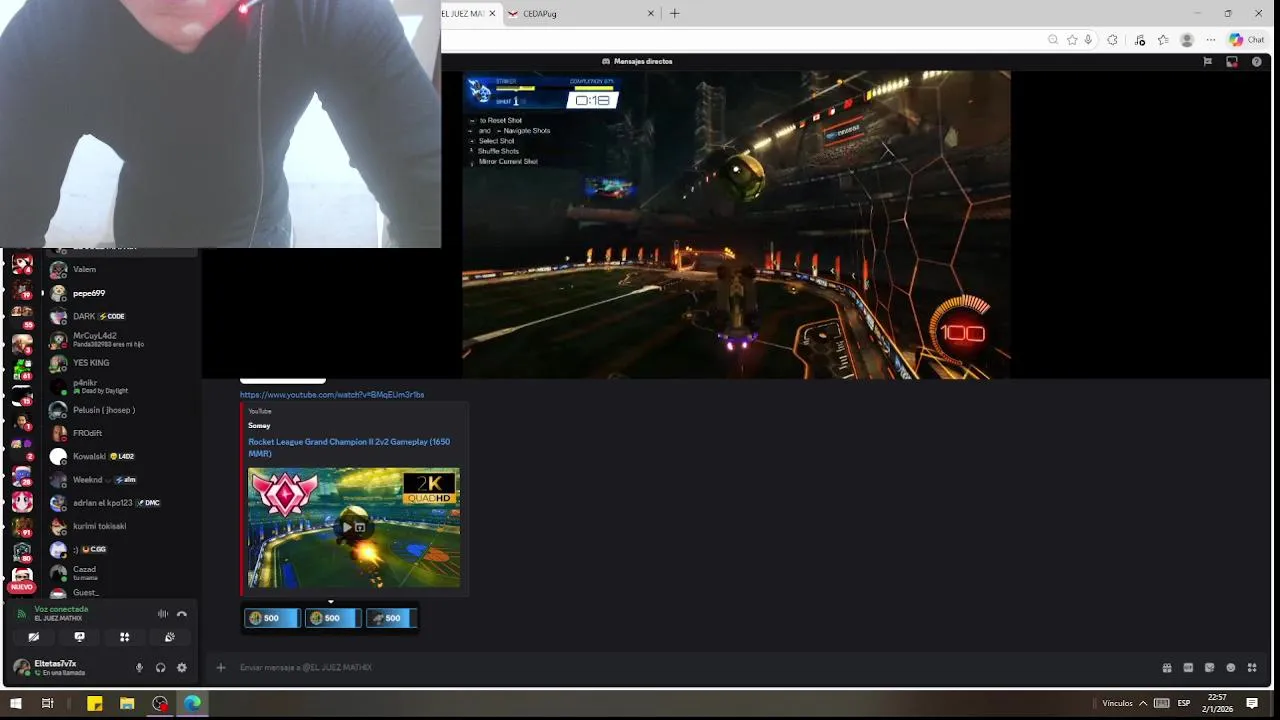
Task: Open the gift icon in message bar
Action: click(x=1167, y=667)
